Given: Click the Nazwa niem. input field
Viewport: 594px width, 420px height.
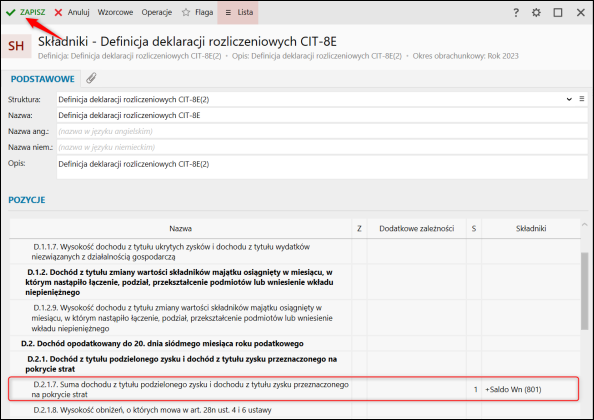Looking at the screenshot, I should click(322, 147).
